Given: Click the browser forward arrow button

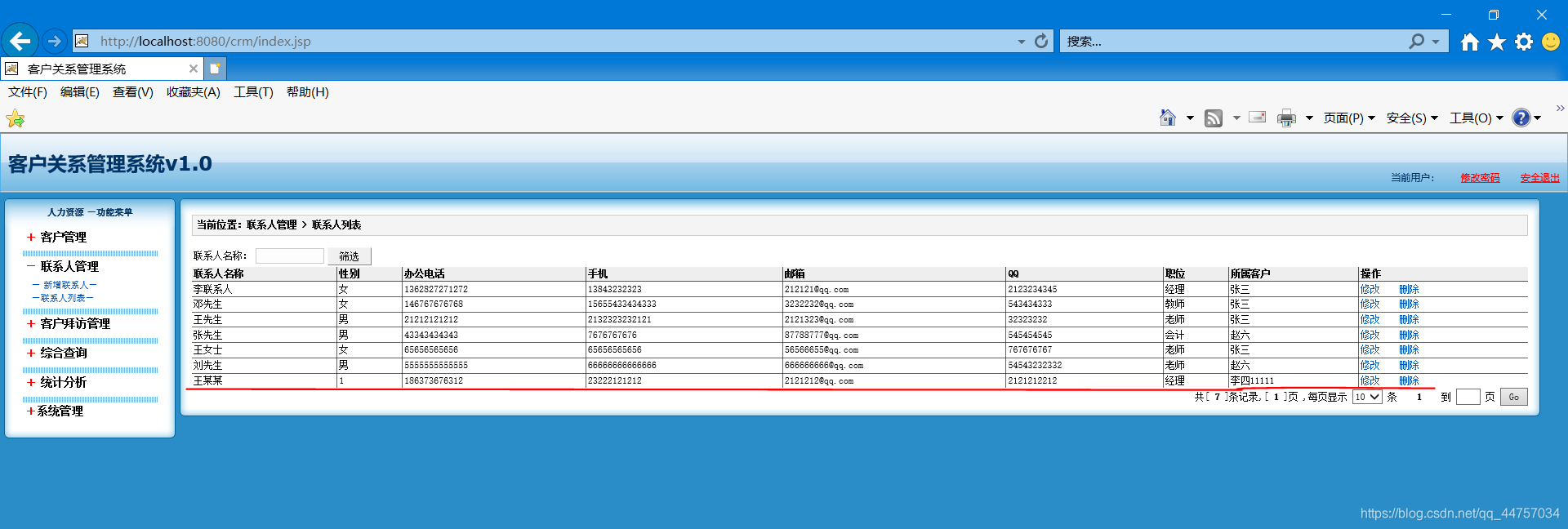Looking at the screenshot, I should point(55,41).
